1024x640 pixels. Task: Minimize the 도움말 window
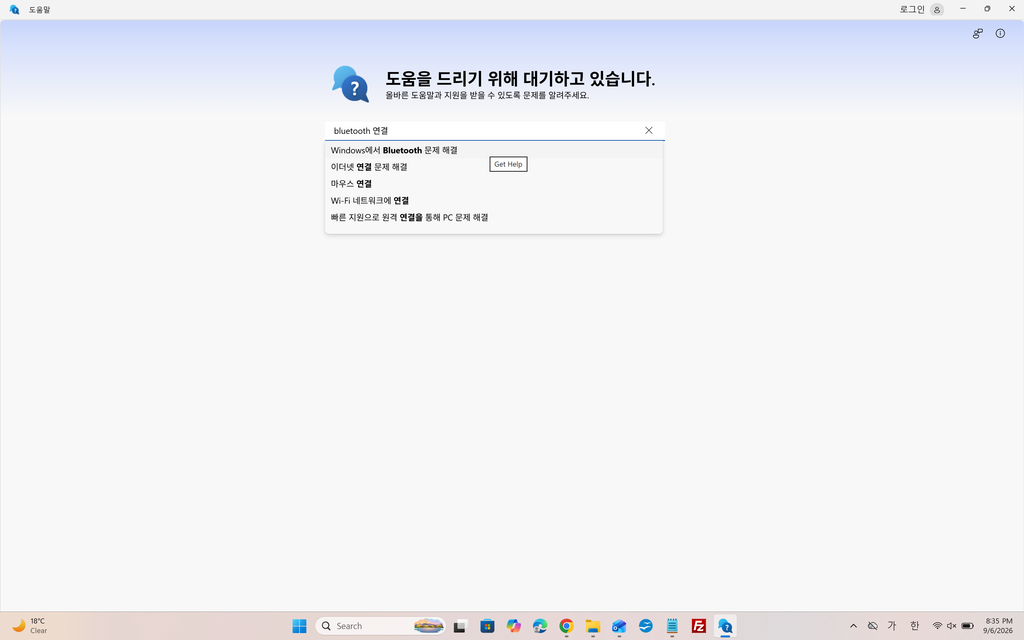(x=963, y=9)
